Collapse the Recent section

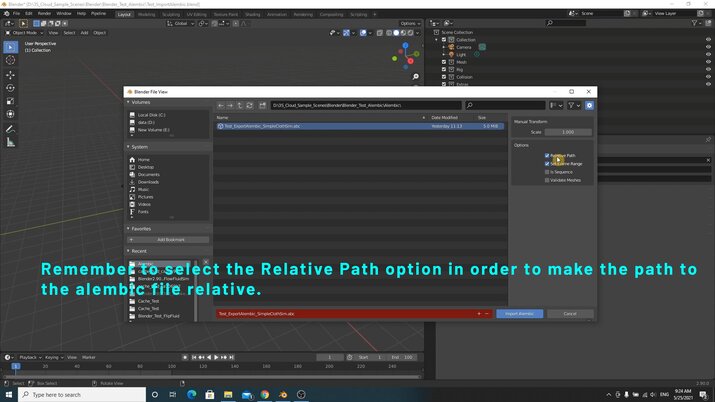128,251
